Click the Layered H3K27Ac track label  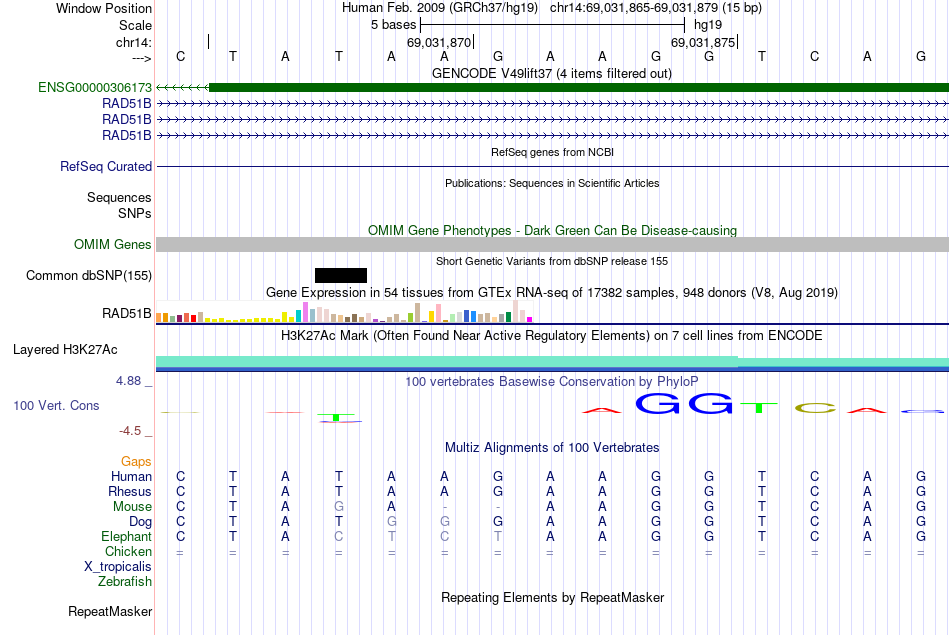pos(65,350)
